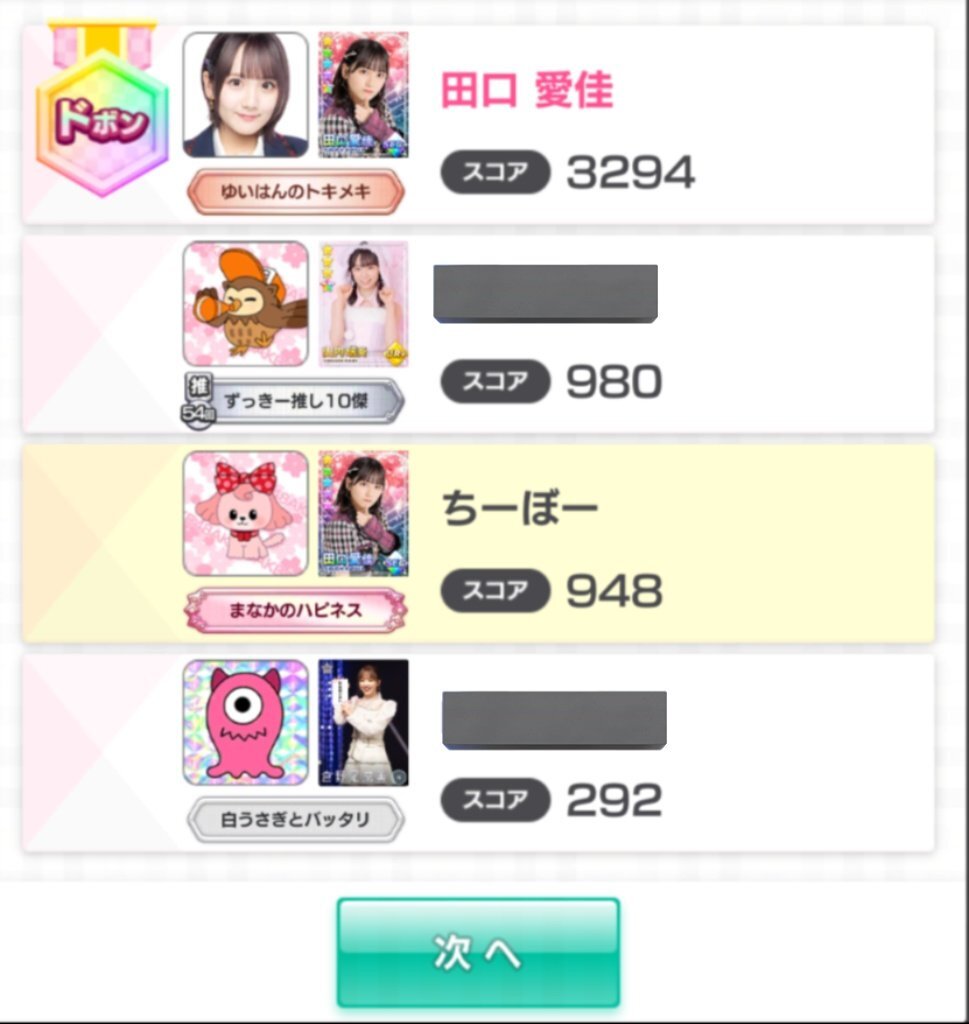Tap the 次へ button
The height and width of the screenshot is (1024, 969).
478,952
